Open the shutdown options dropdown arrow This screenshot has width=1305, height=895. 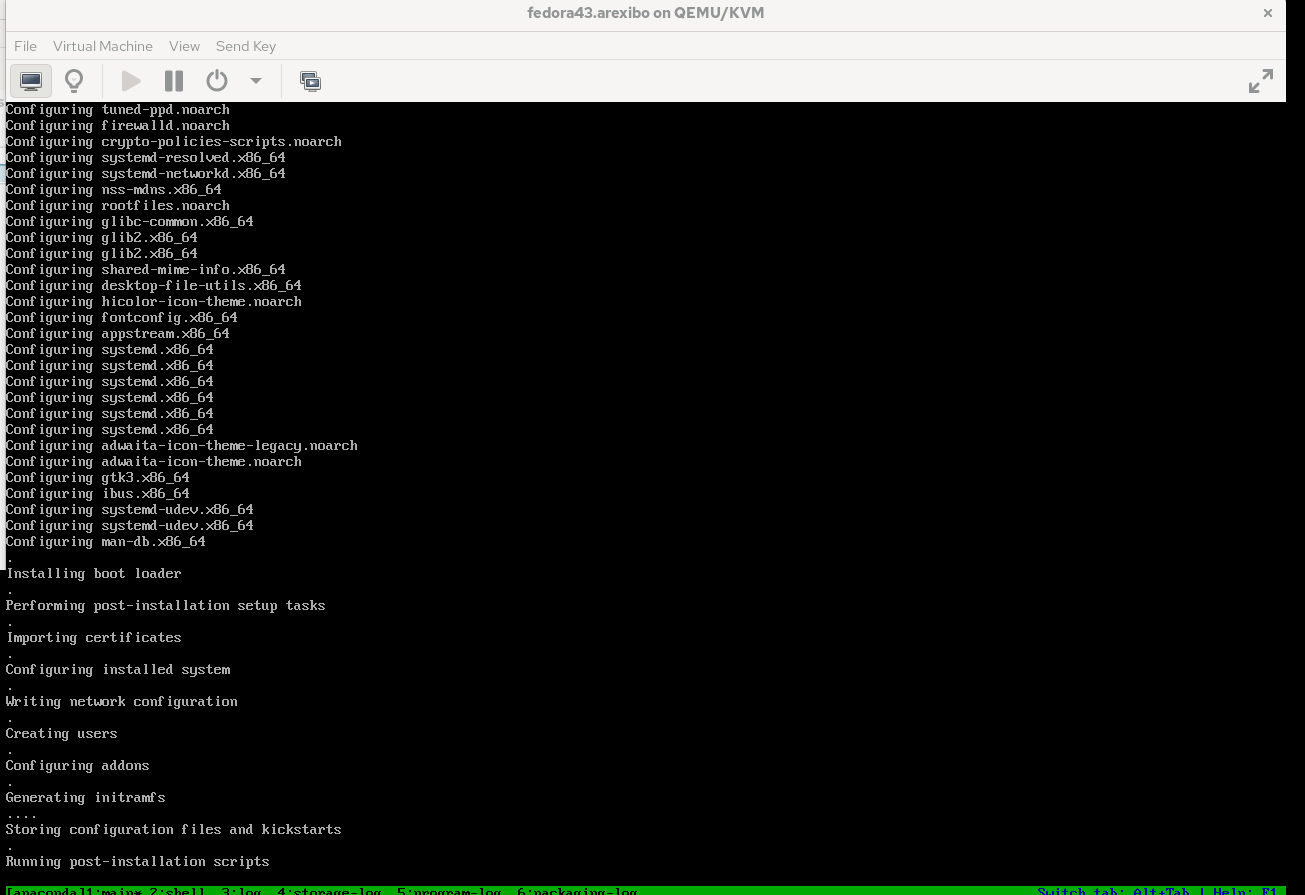point(254,81)
